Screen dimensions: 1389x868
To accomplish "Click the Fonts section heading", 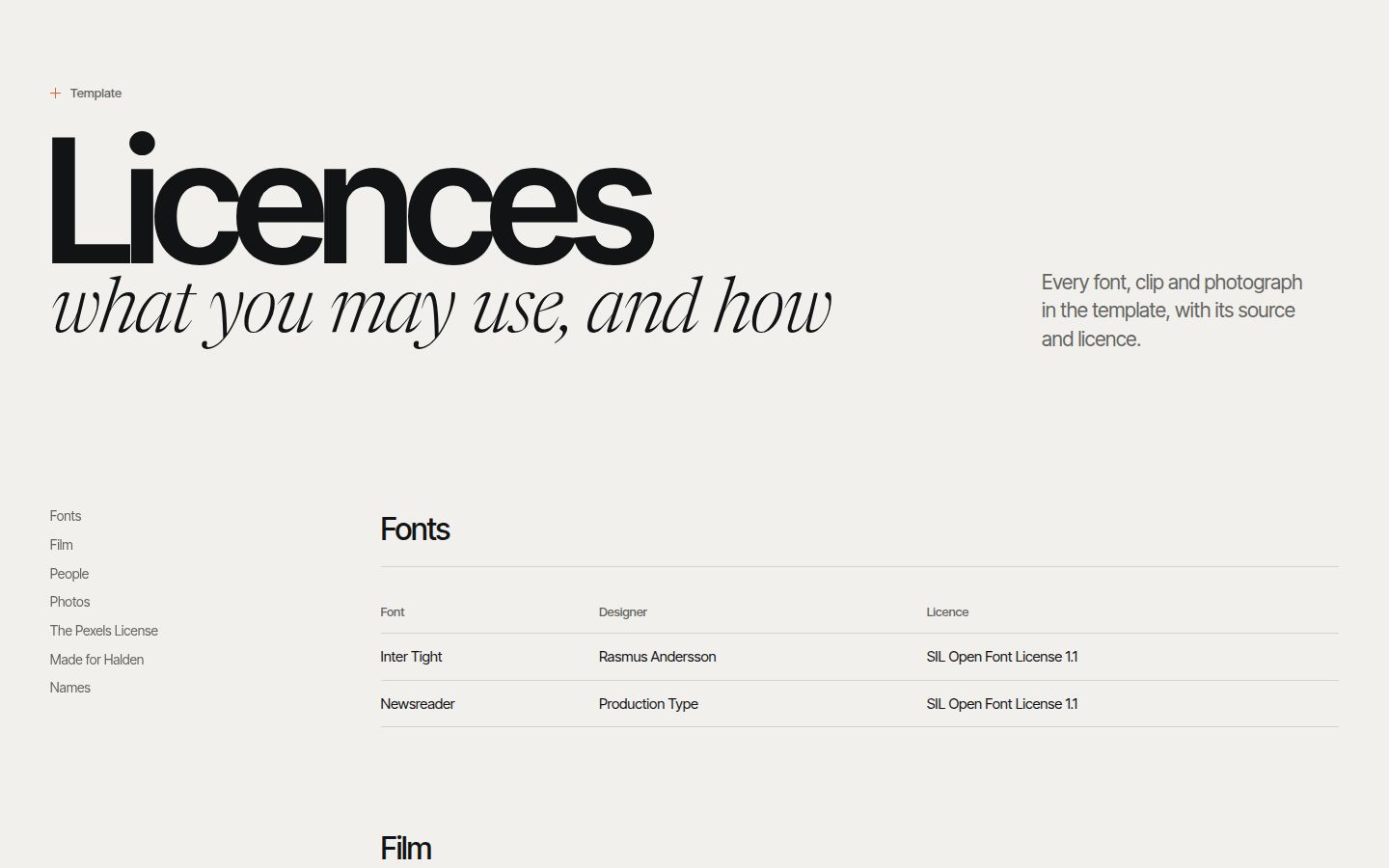I will (x=415, y=529).
